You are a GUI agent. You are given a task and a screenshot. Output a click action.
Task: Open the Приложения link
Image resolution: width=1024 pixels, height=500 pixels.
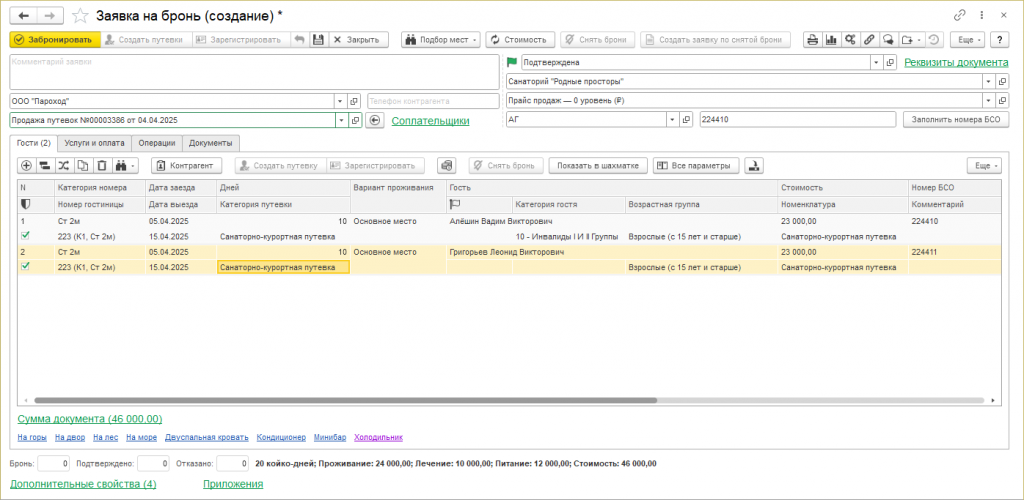[x=233, y=484]
